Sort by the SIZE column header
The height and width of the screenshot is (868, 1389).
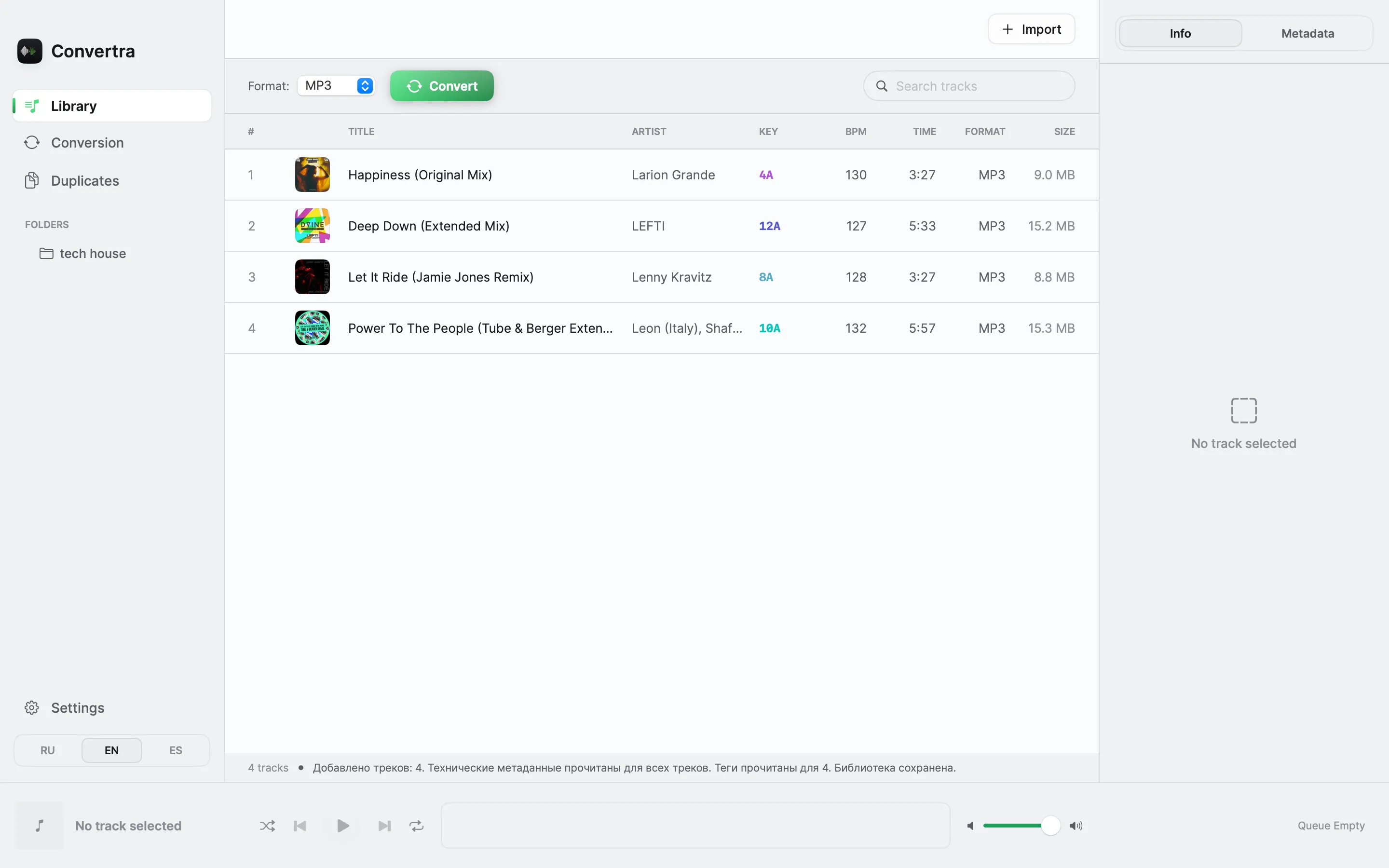click(1064, 132)
